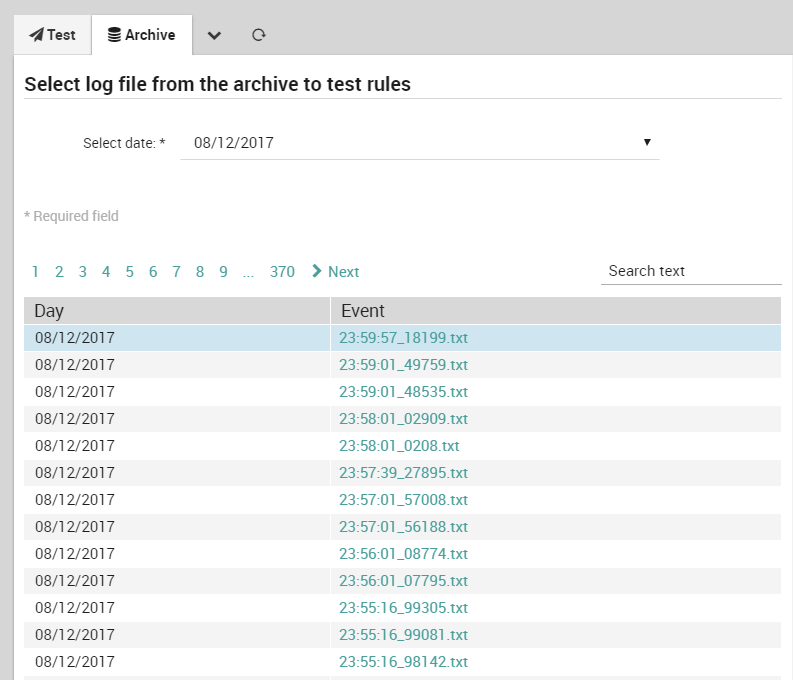Image resolution: width=793 pixels, height=680 pixels.
Task: Open log file 23:56:01_08774.txt
Action: (x=403, y=554)
